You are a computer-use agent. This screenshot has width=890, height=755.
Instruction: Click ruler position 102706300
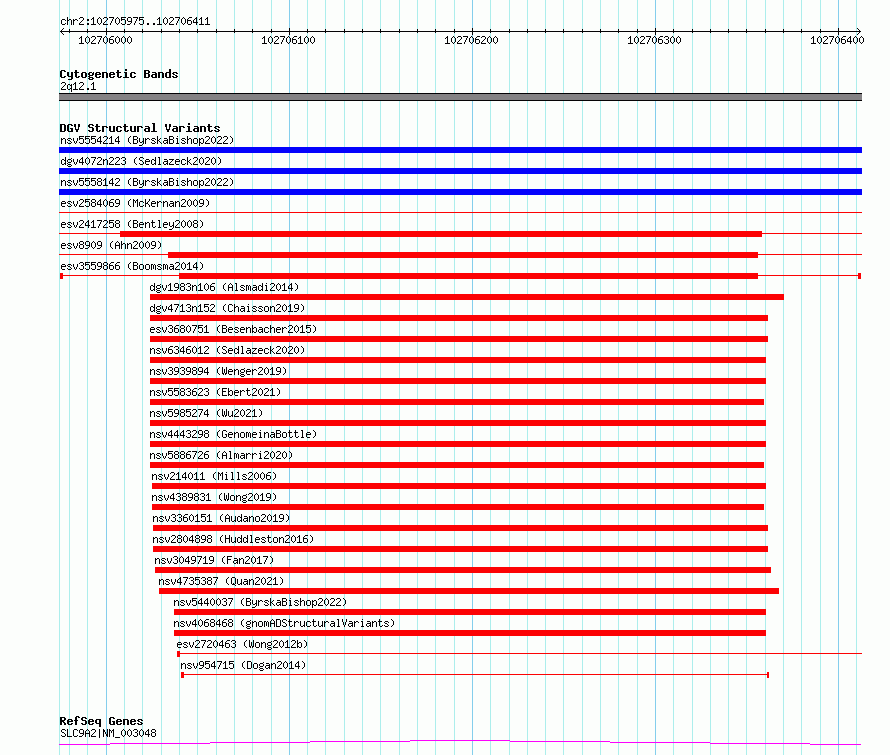pos(654,40)
